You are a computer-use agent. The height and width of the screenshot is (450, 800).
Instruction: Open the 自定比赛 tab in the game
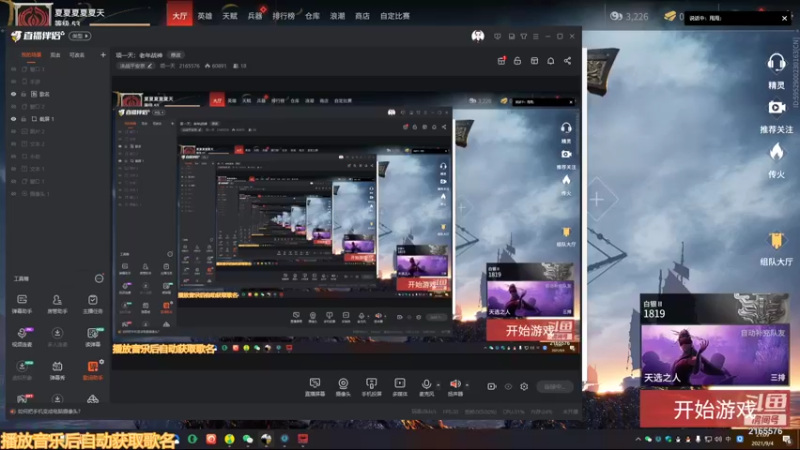pos(395,16)
